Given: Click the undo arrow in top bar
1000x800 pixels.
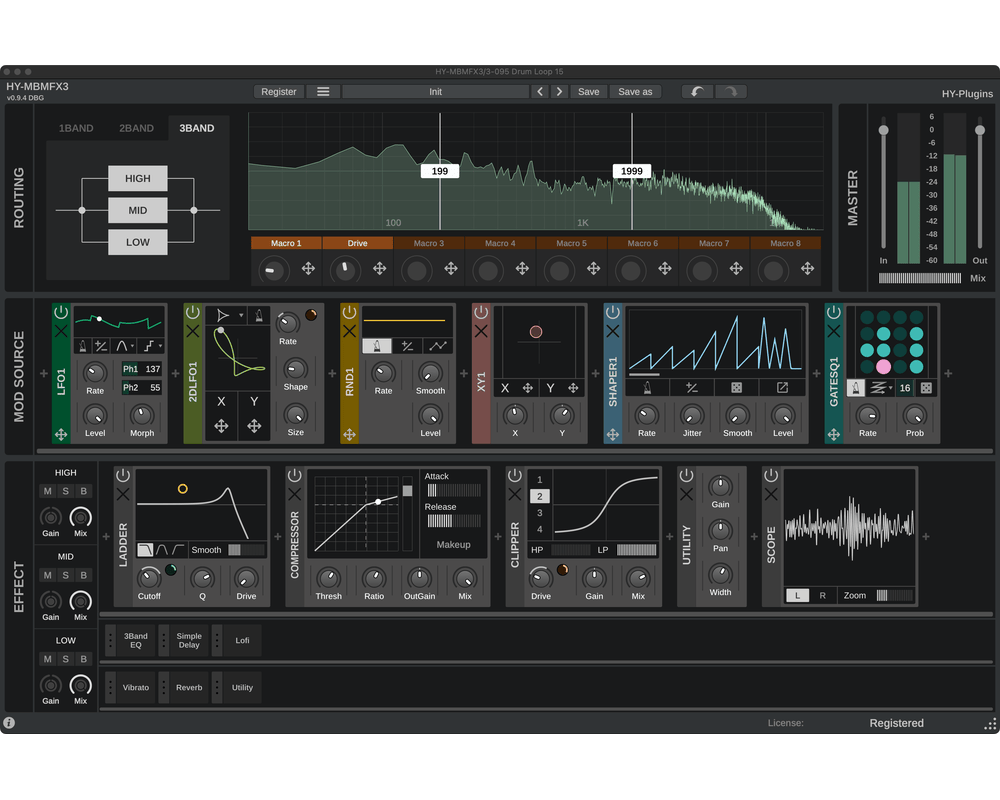Looking at the screenshot, I should pyautogui.click(x=698, y=91).
